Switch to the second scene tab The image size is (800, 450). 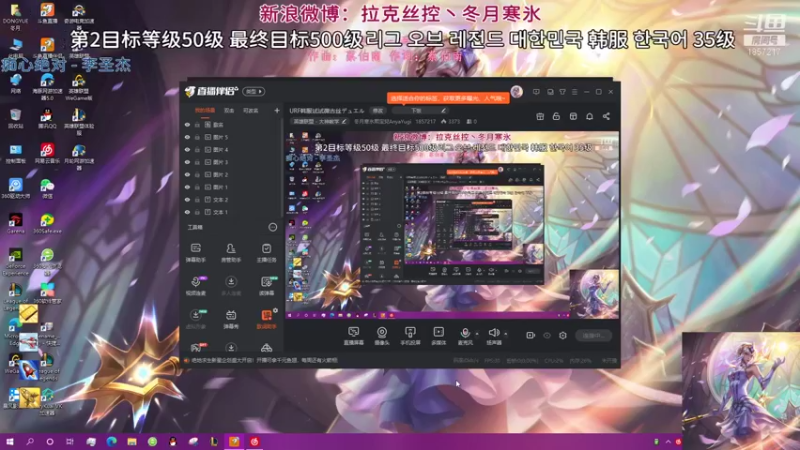coord(229,110)
